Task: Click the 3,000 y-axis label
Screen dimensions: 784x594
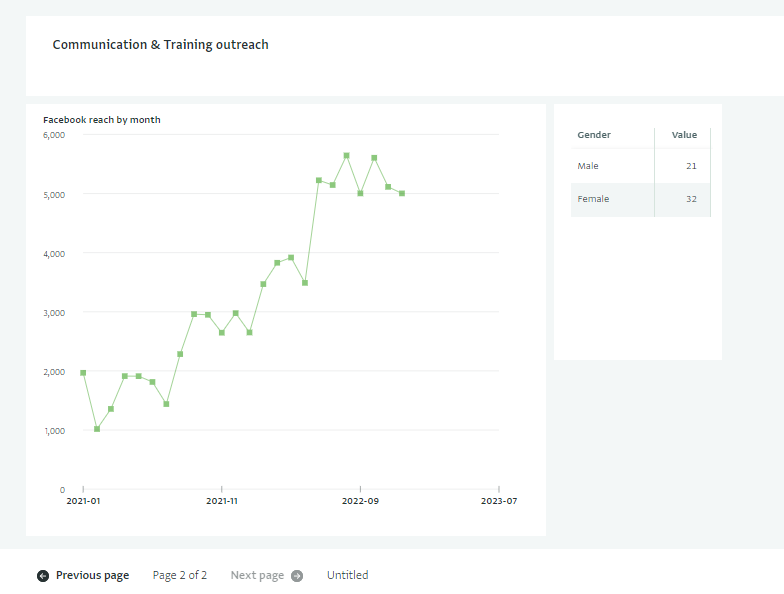Action: tap(54, 313)
